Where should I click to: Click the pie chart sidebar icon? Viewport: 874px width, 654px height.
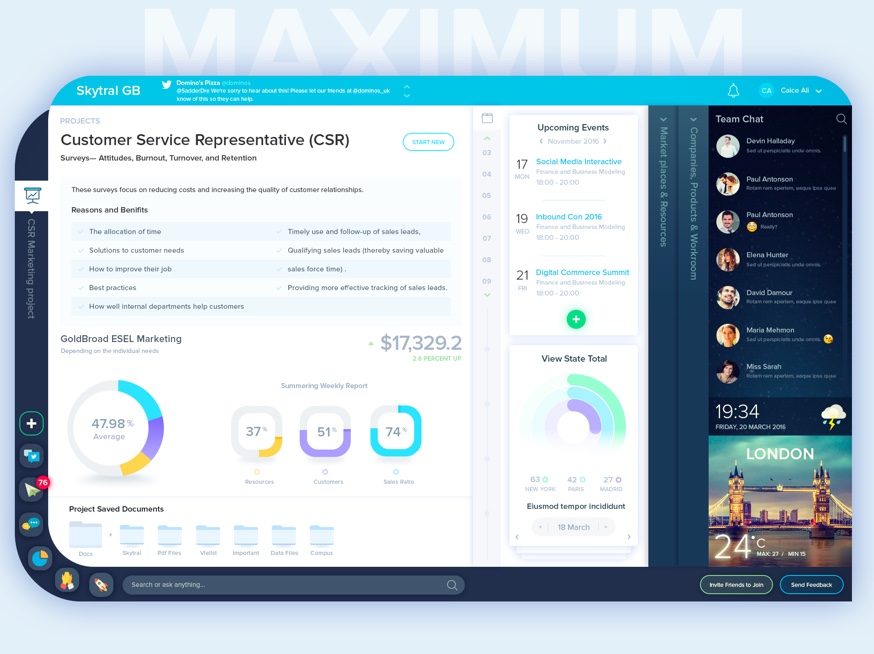[x=39, y=558]
